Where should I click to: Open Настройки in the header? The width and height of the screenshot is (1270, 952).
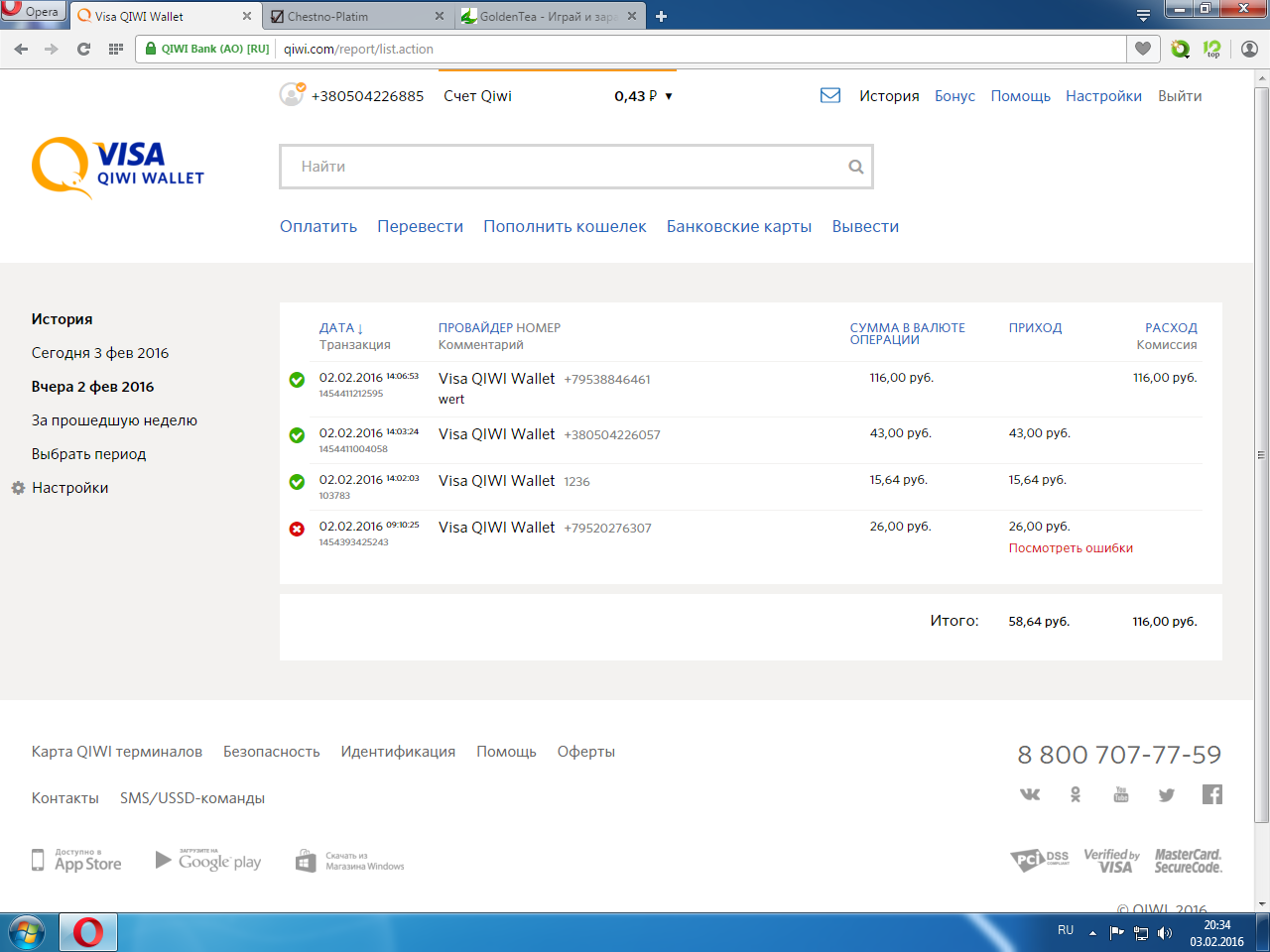[x=1103, y=96]
